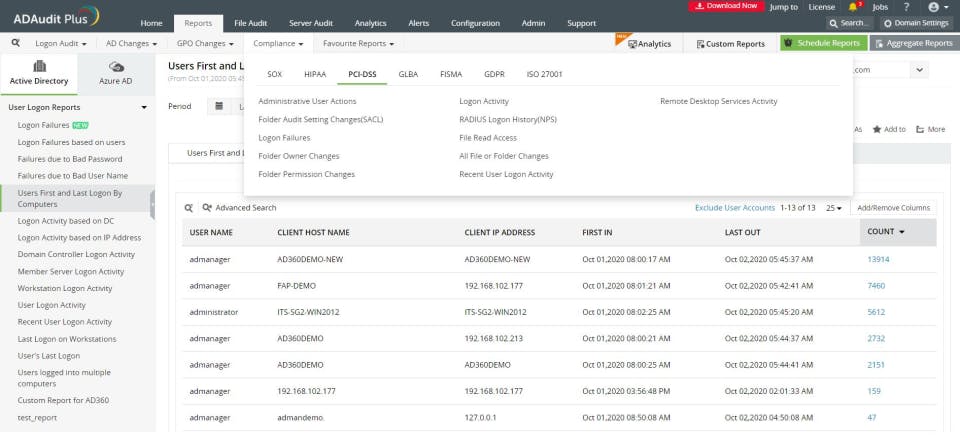Switch to the HIPAA compliance tab
Viewport: 960px width, 435px height.
(x=315, y=74)
